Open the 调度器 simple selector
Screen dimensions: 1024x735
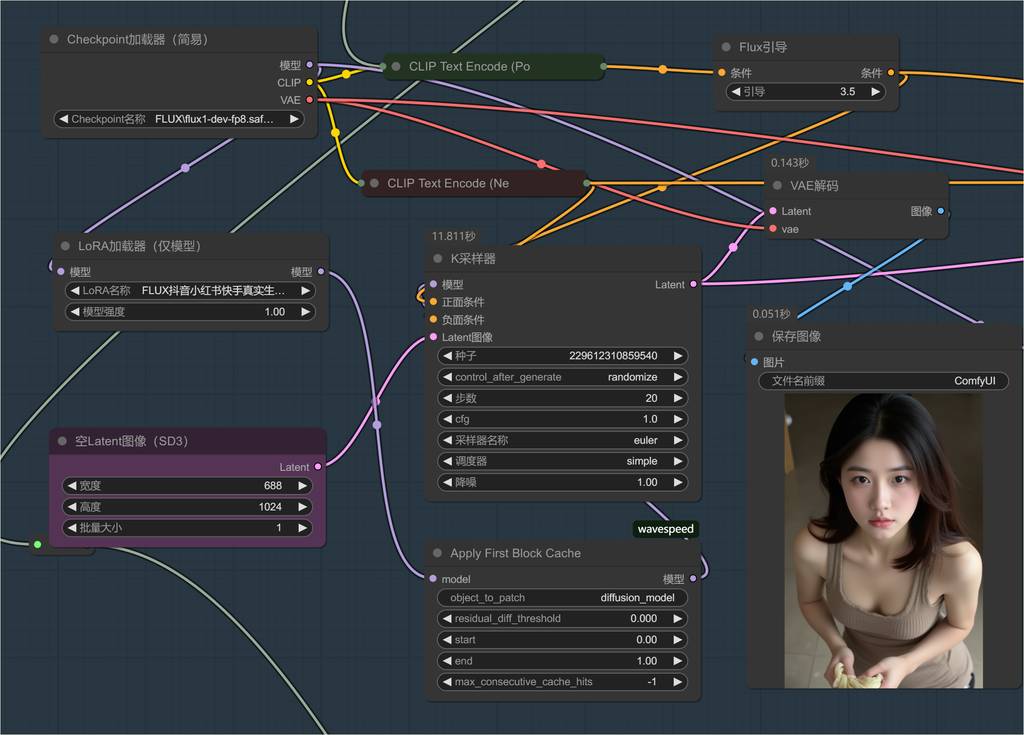[x=562, y=461]
